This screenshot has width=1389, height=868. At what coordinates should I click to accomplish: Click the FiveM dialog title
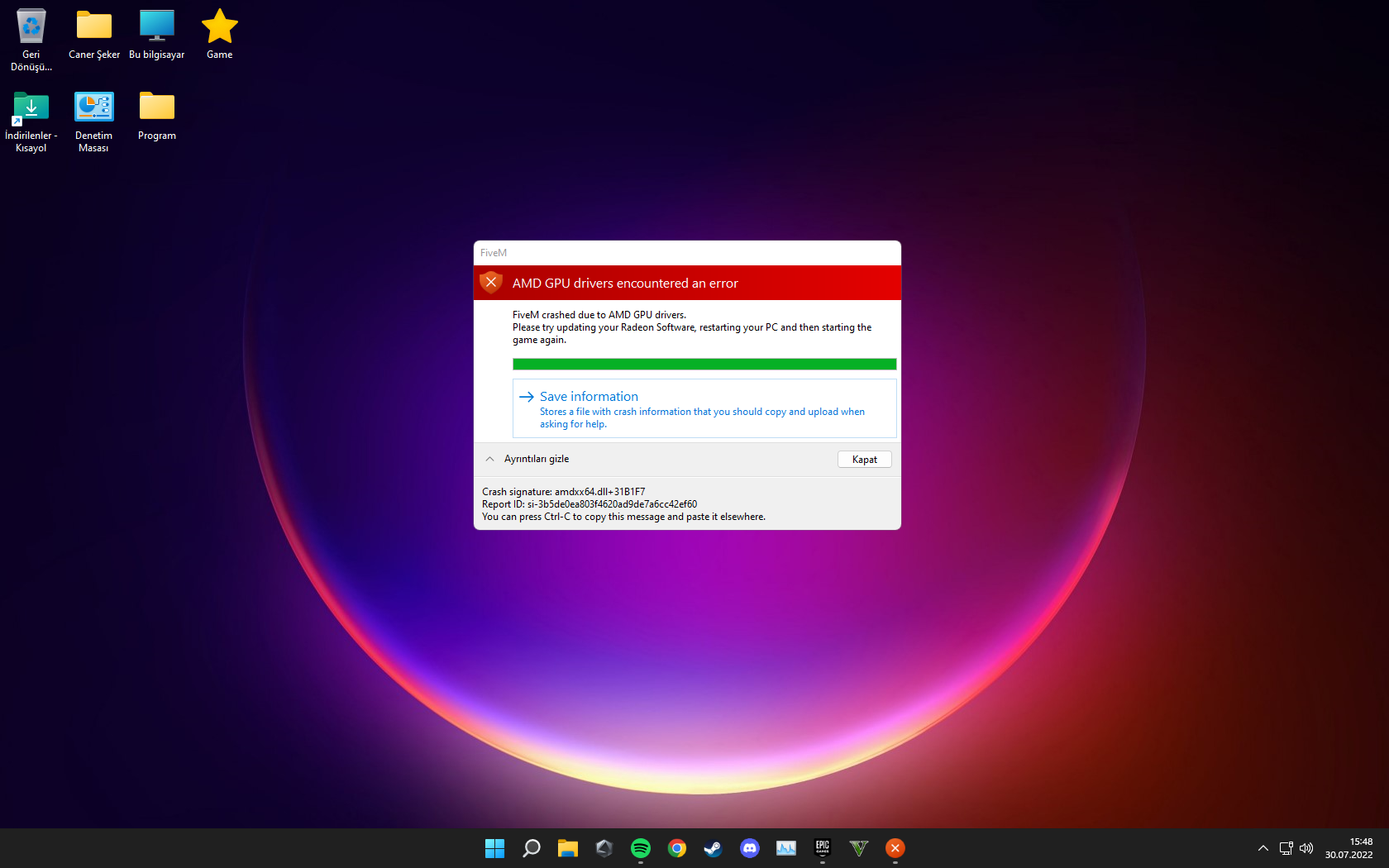(x=494, y=253)
